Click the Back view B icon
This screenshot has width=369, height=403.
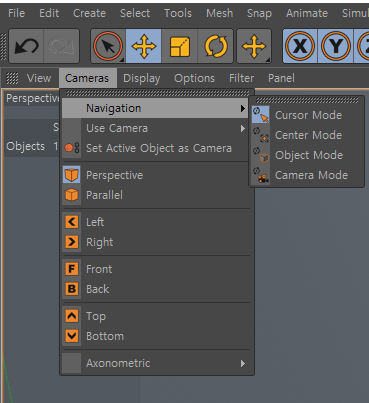72,289
